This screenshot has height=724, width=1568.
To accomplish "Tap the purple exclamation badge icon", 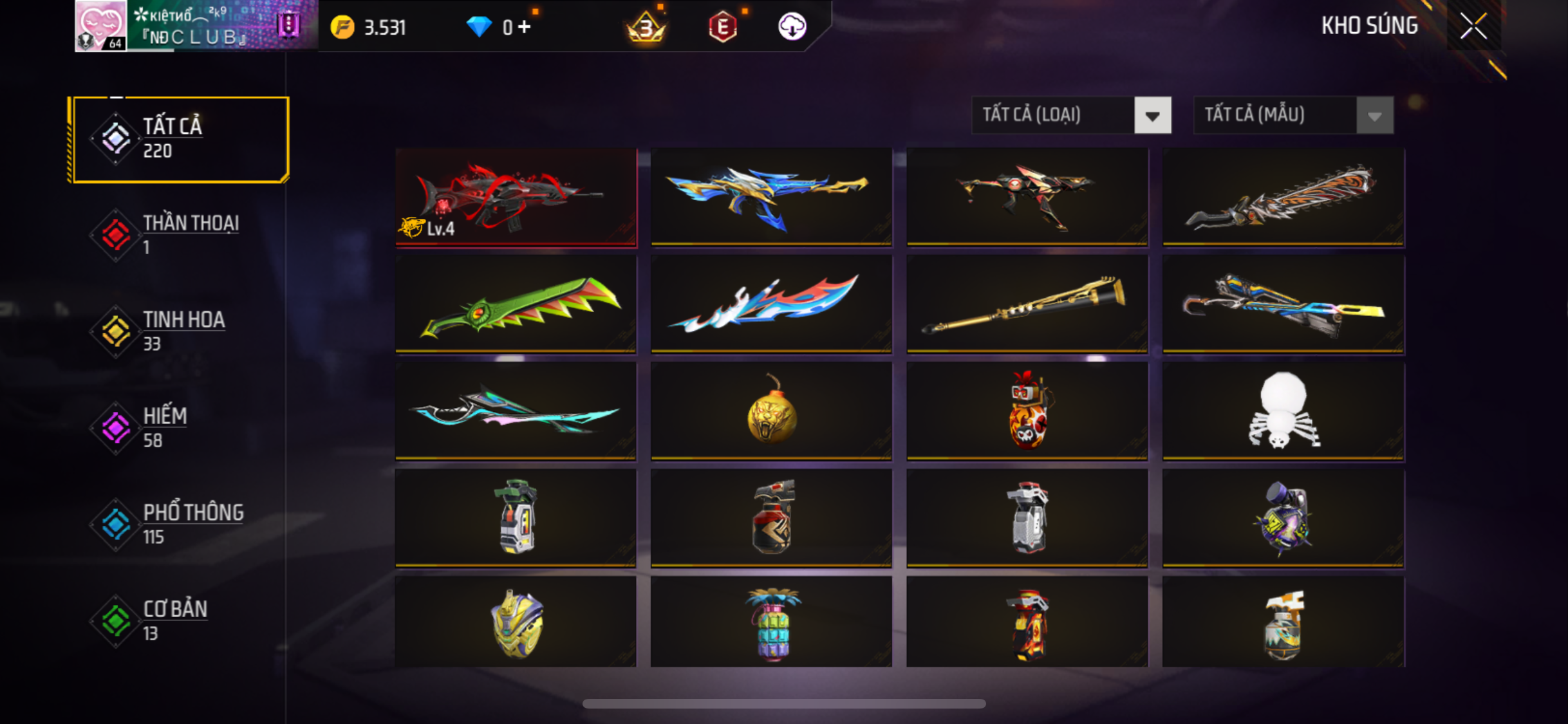I will point(288,26).
